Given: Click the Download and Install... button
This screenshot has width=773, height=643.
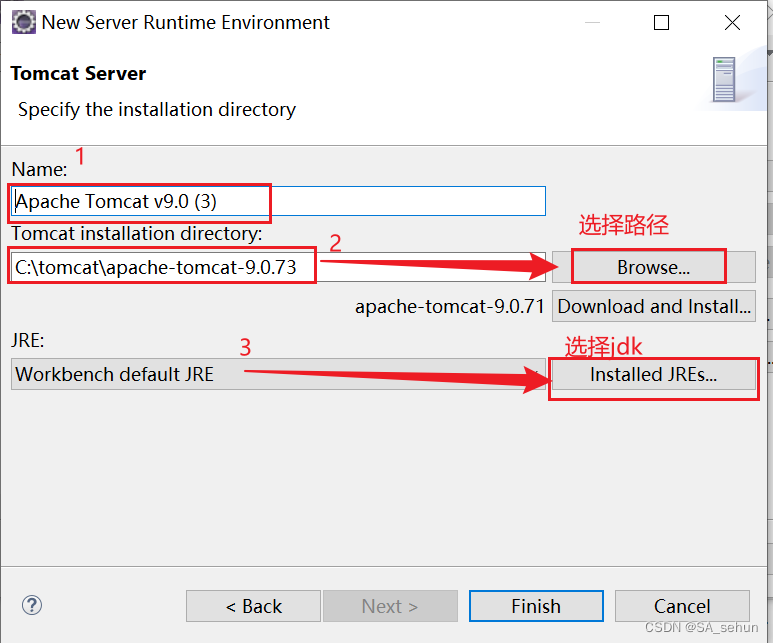Looking at the screenshot, I should [653, 306].
